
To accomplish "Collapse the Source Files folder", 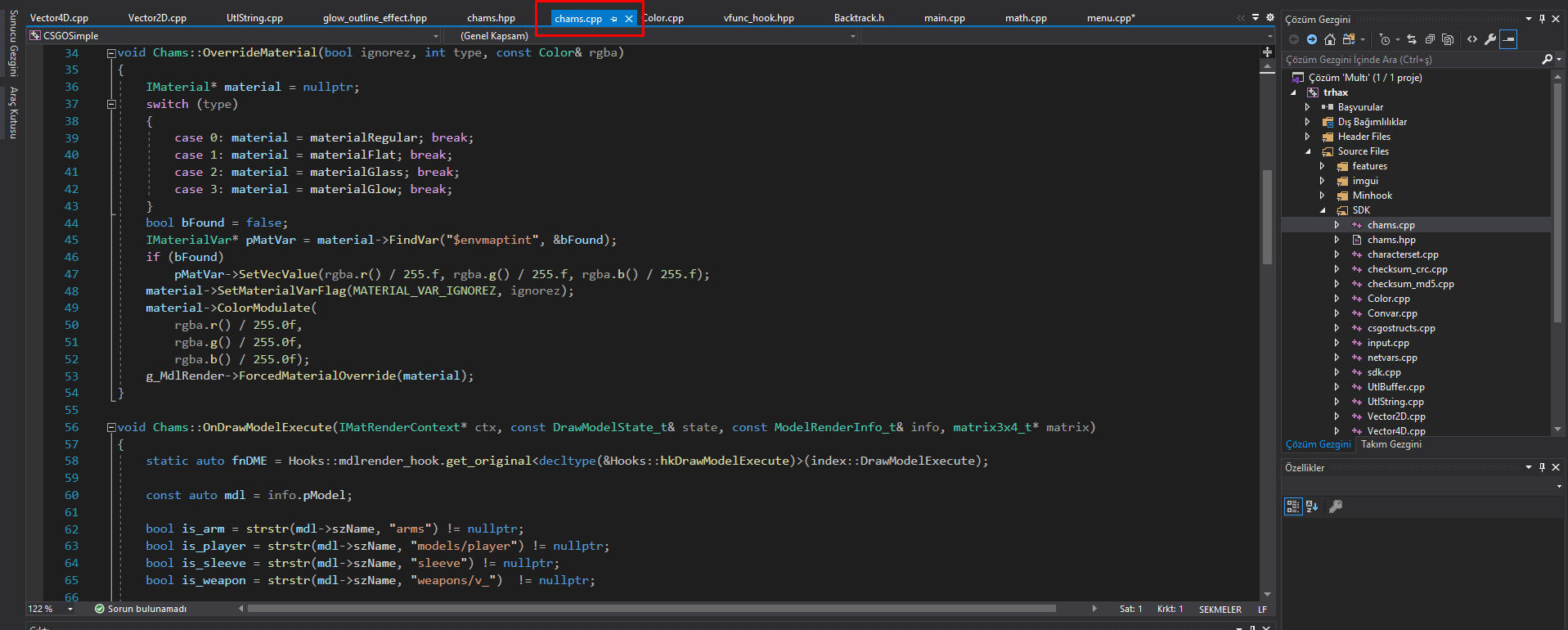I will (1307, 151).
